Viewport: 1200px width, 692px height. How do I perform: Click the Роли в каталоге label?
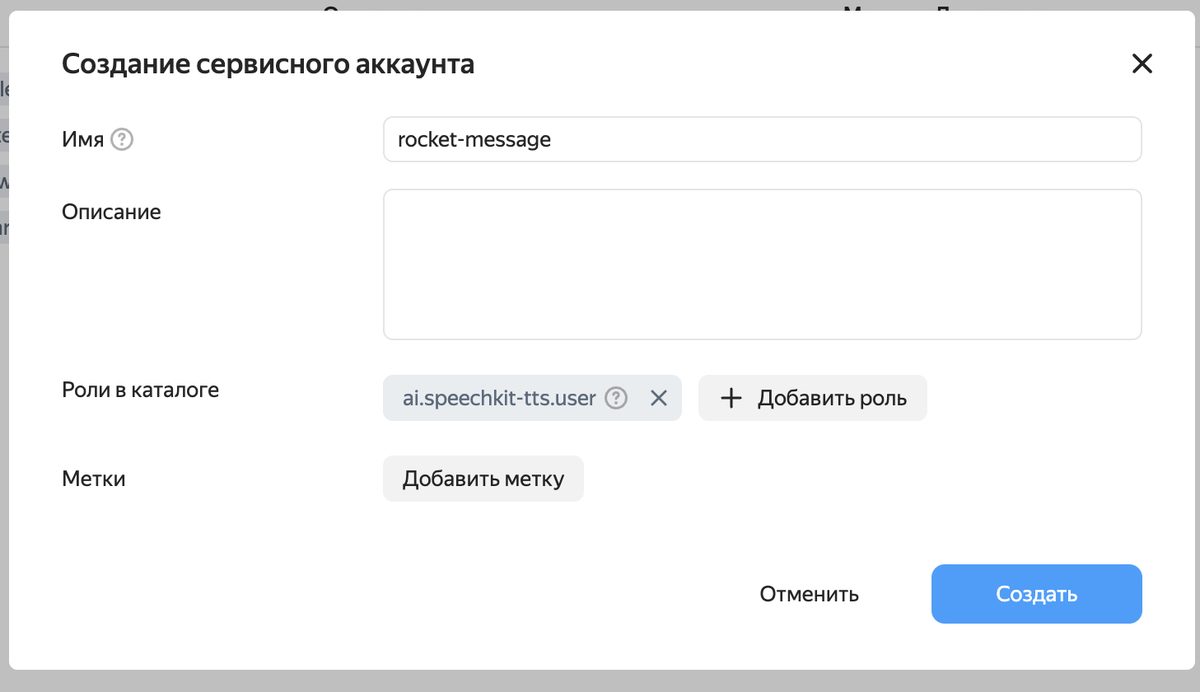[x=140, y=390]
